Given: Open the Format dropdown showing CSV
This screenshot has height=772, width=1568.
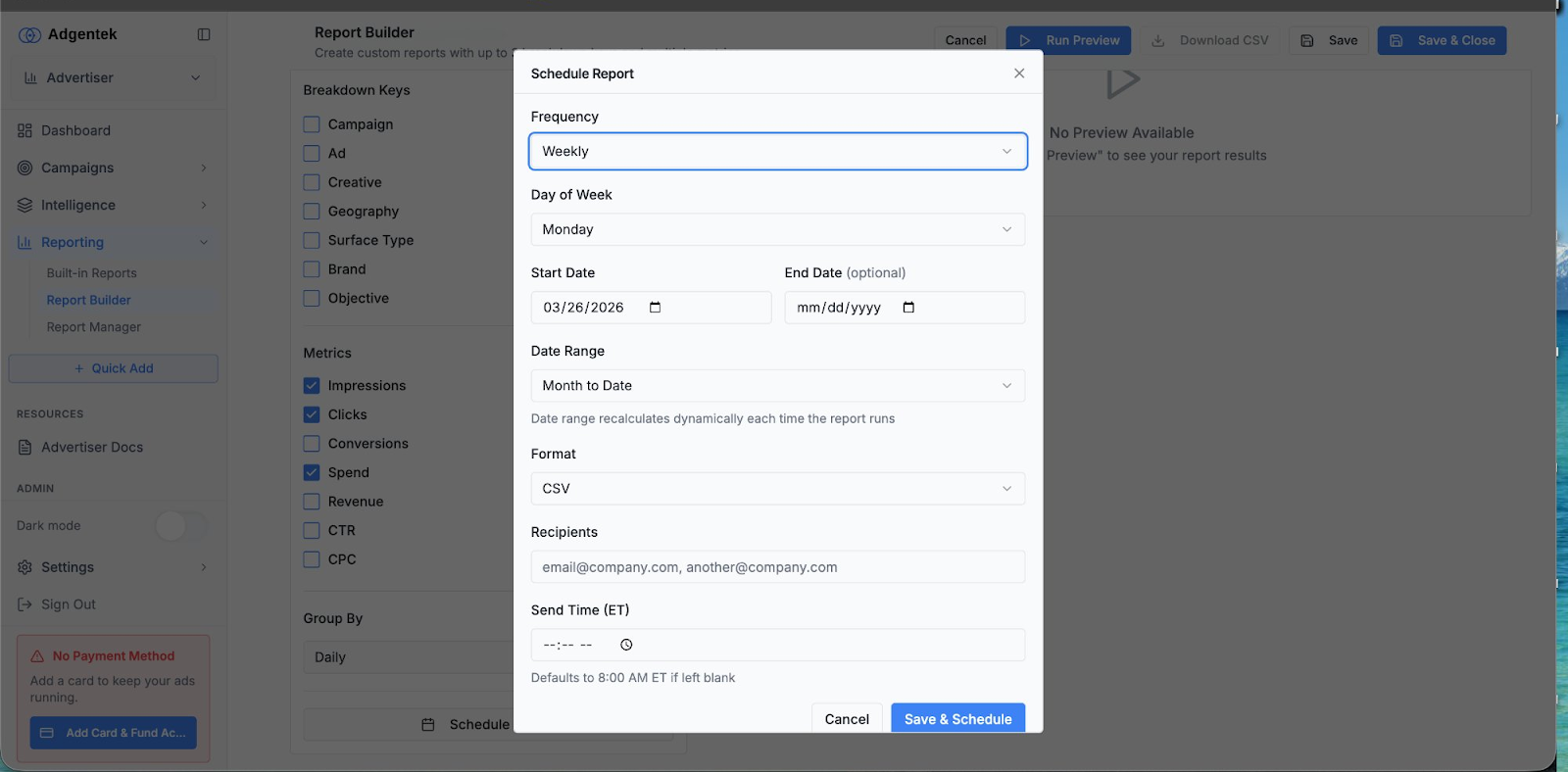Looking at the screenshot, I should click(777, 489).
